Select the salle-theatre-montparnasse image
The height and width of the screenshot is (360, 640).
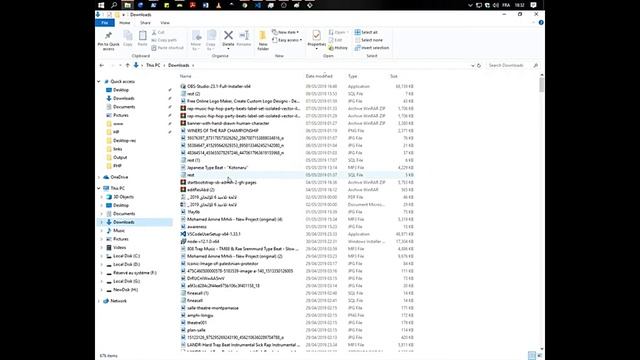point(213,308)
